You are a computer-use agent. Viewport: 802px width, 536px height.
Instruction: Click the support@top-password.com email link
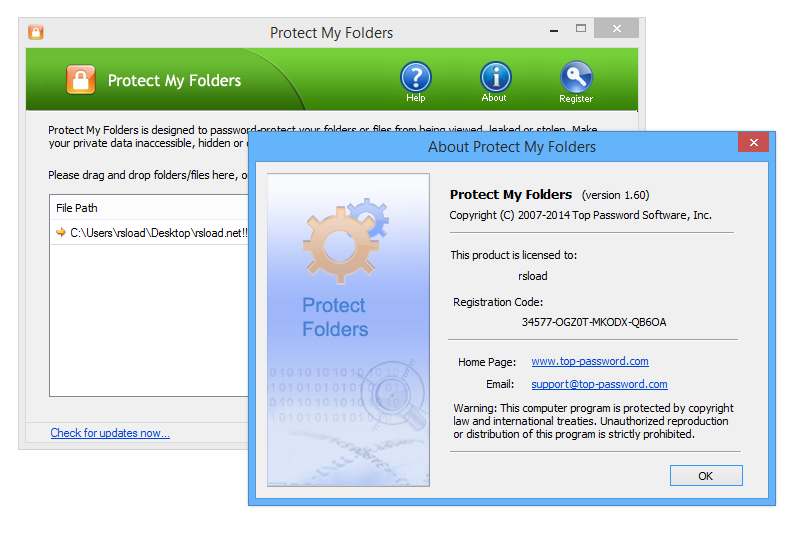tap(599, 384)
